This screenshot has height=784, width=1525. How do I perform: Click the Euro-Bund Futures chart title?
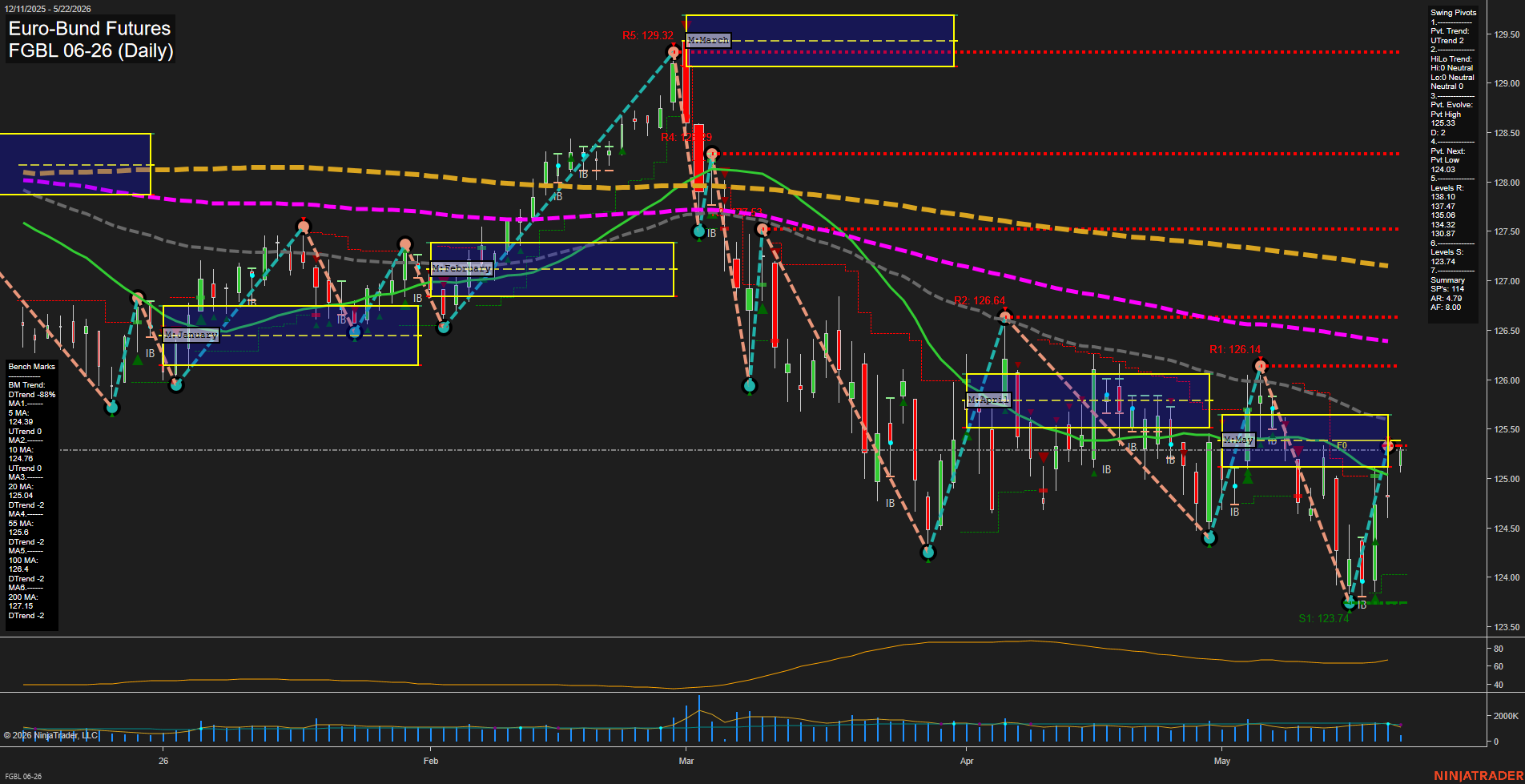(90, 28)
